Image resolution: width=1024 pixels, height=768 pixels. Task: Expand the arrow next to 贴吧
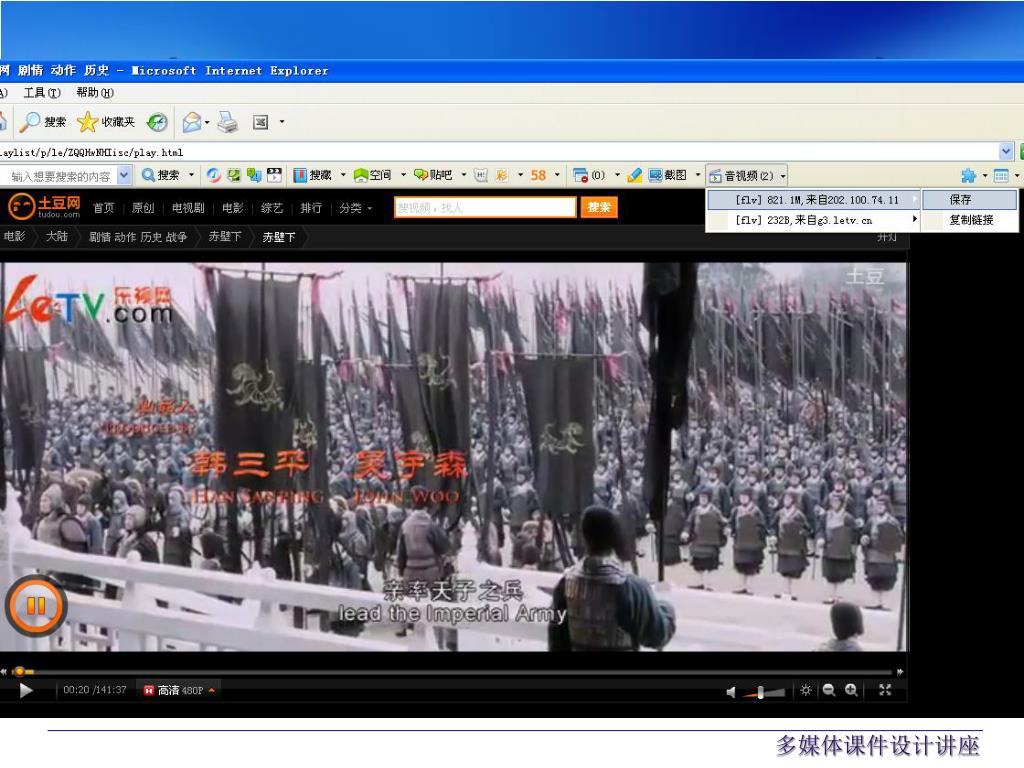pyautogui.click(x=464, y=175)
